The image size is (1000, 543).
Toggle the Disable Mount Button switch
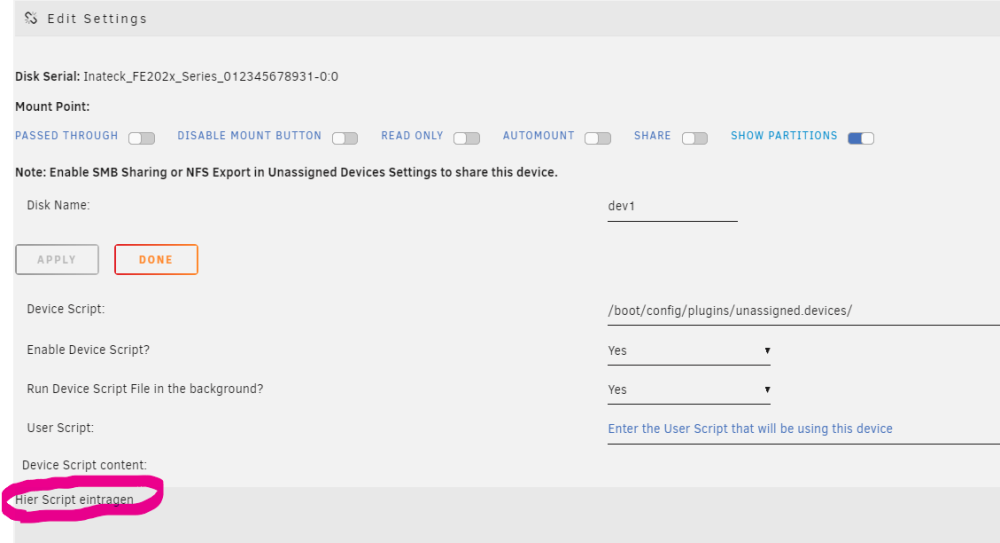point(345,138)
